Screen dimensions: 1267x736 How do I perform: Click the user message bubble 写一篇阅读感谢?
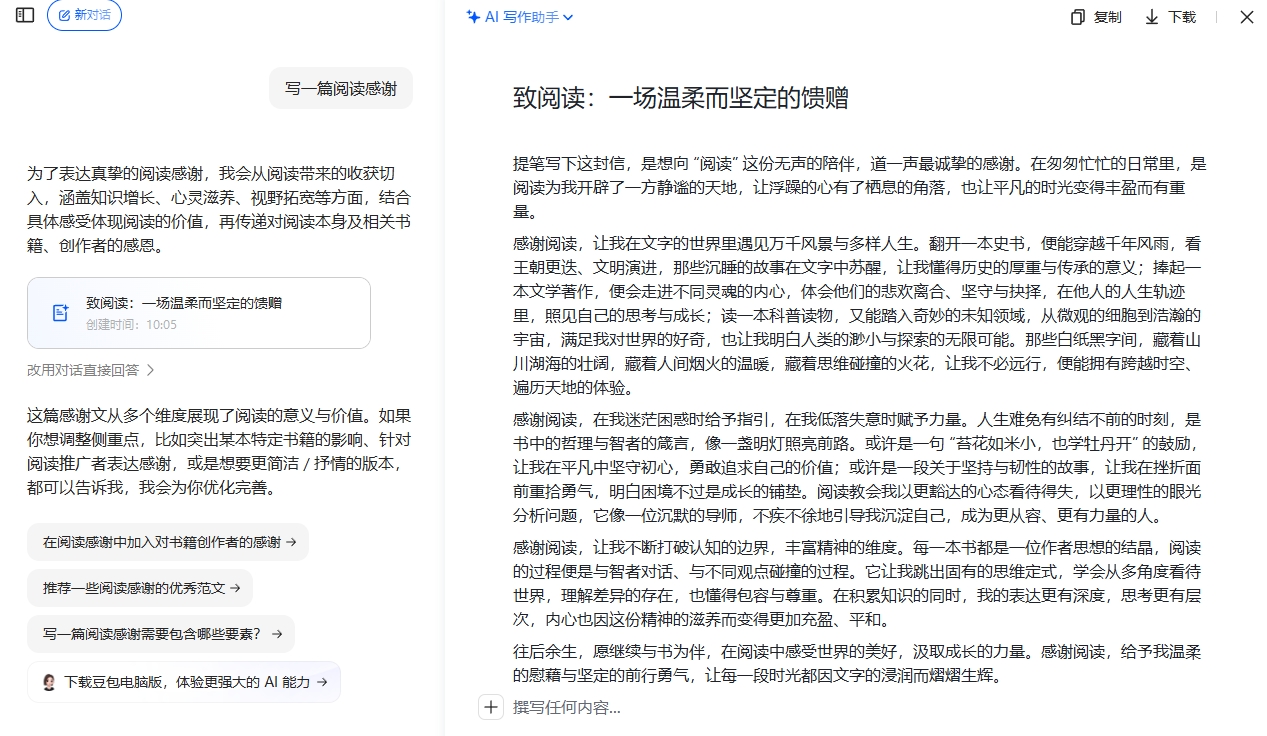[341, 89]
